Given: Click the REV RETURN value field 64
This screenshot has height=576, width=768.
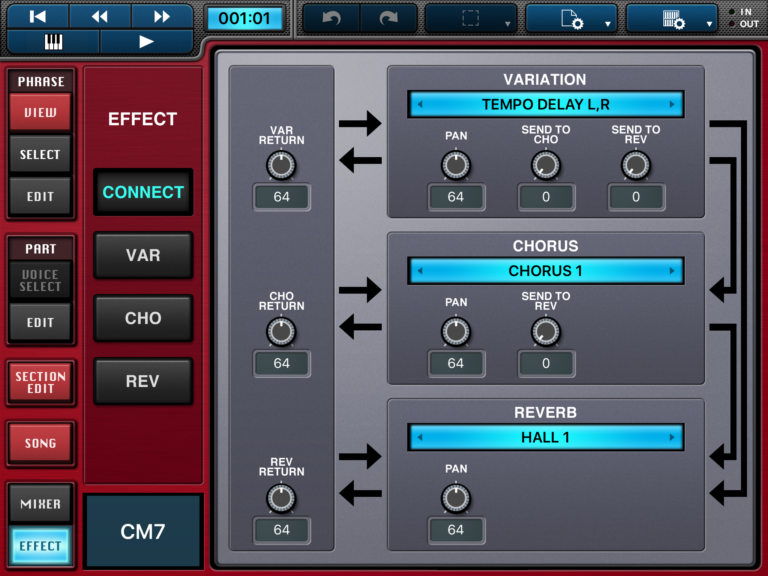Looking at the screenshot, I should [x=281, y=530].
